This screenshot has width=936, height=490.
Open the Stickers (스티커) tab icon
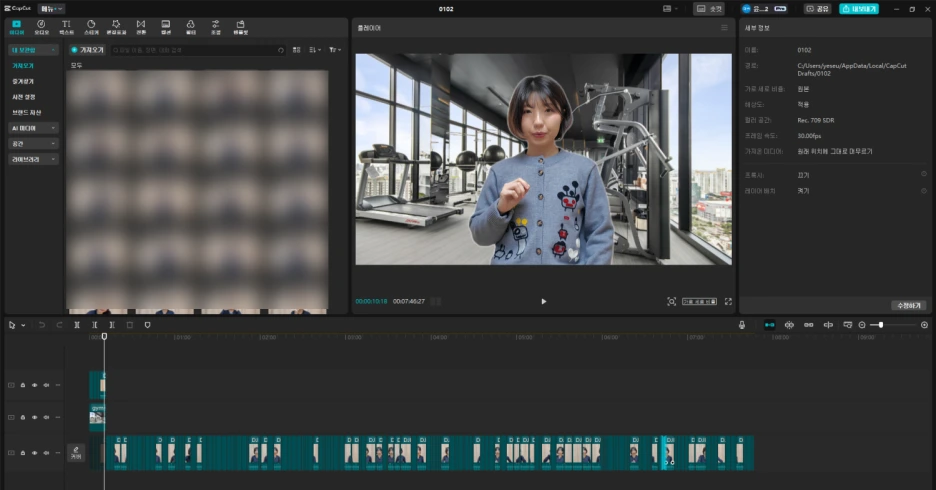tap(91, 27)
